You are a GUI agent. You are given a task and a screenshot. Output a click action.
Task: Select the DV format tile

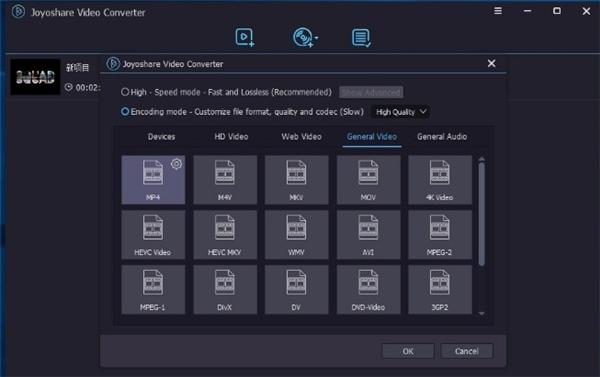297,290
